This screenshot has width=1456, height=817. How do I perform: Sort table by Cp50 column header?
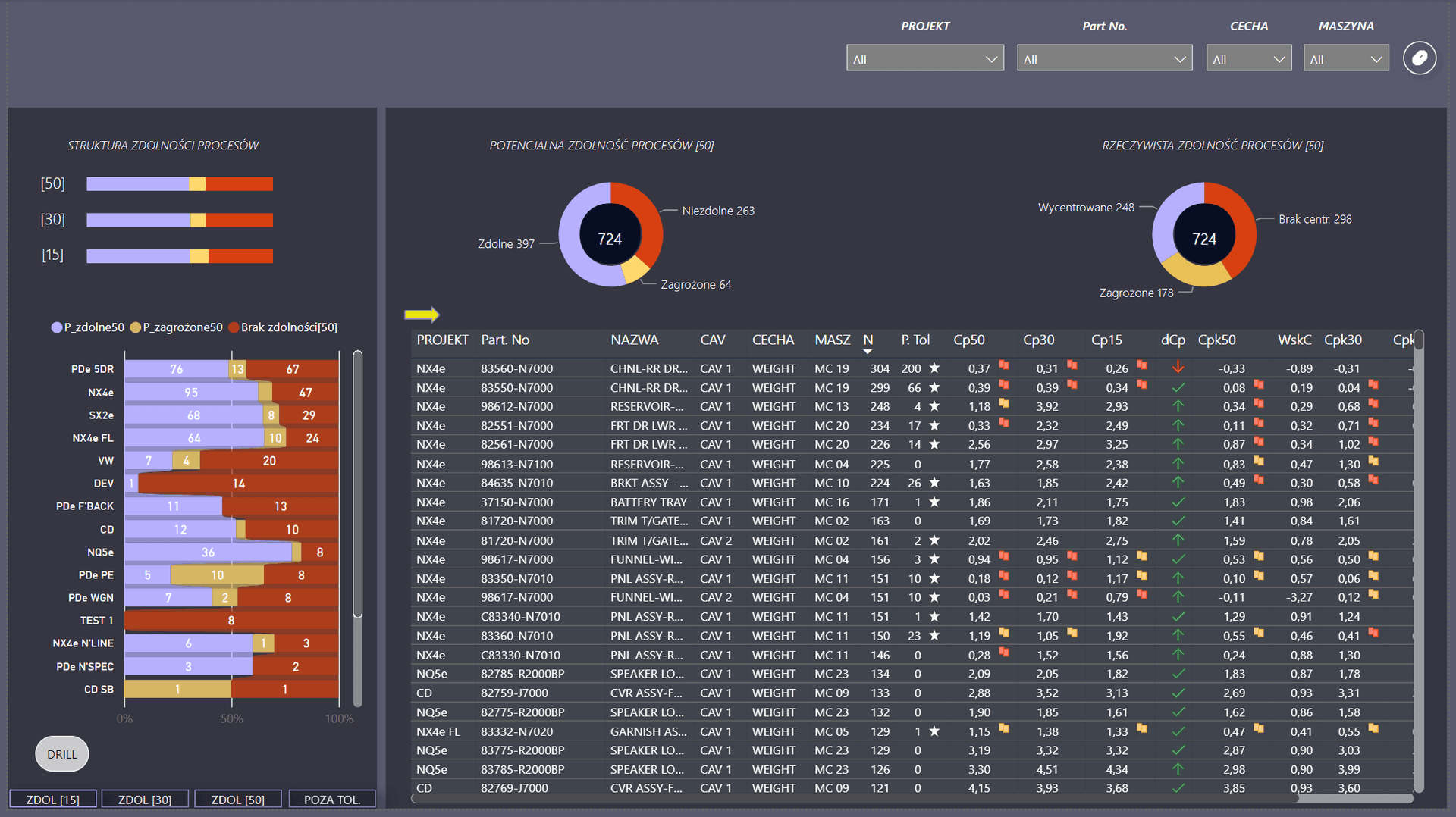tap(968, 340)
